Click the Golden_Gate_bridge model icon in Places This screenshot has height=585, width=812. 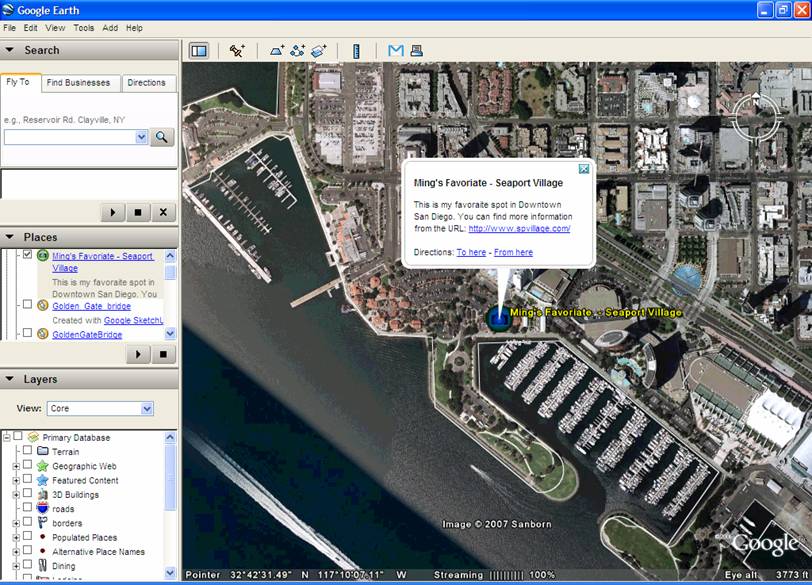click(43, 305)
